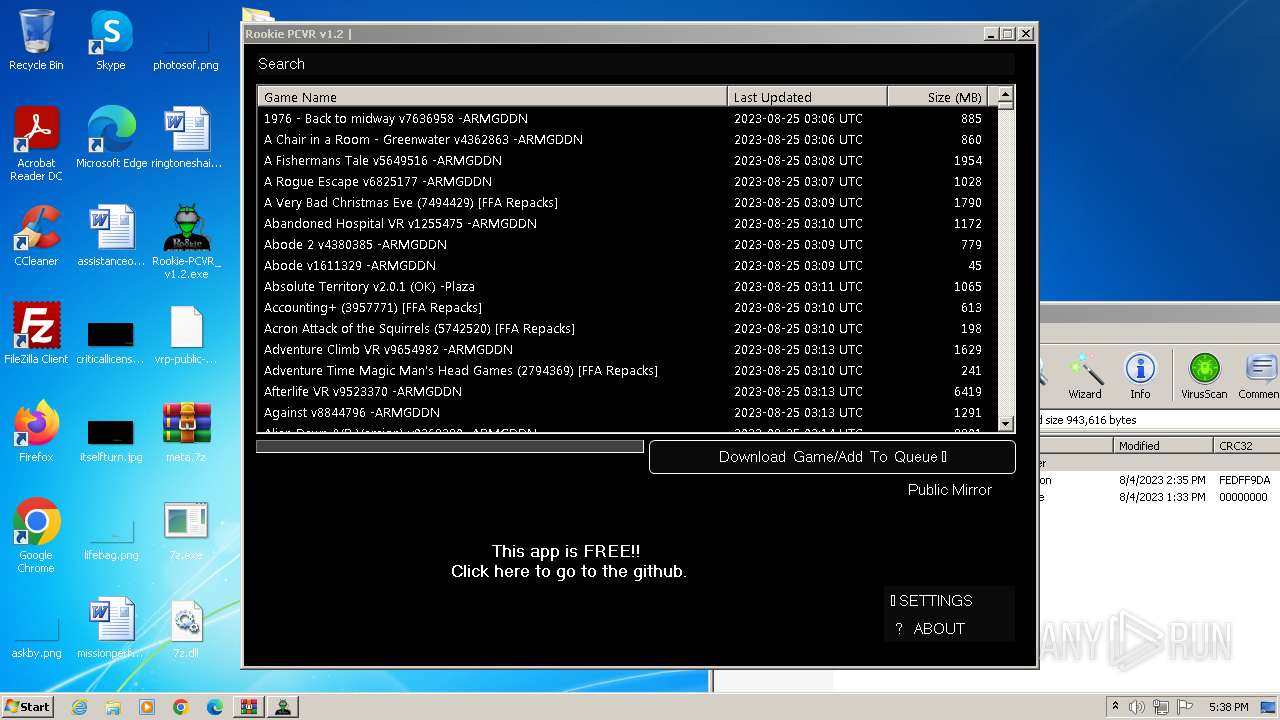Select 'Adventure Time Magic Man's Head Games' row

627,370
